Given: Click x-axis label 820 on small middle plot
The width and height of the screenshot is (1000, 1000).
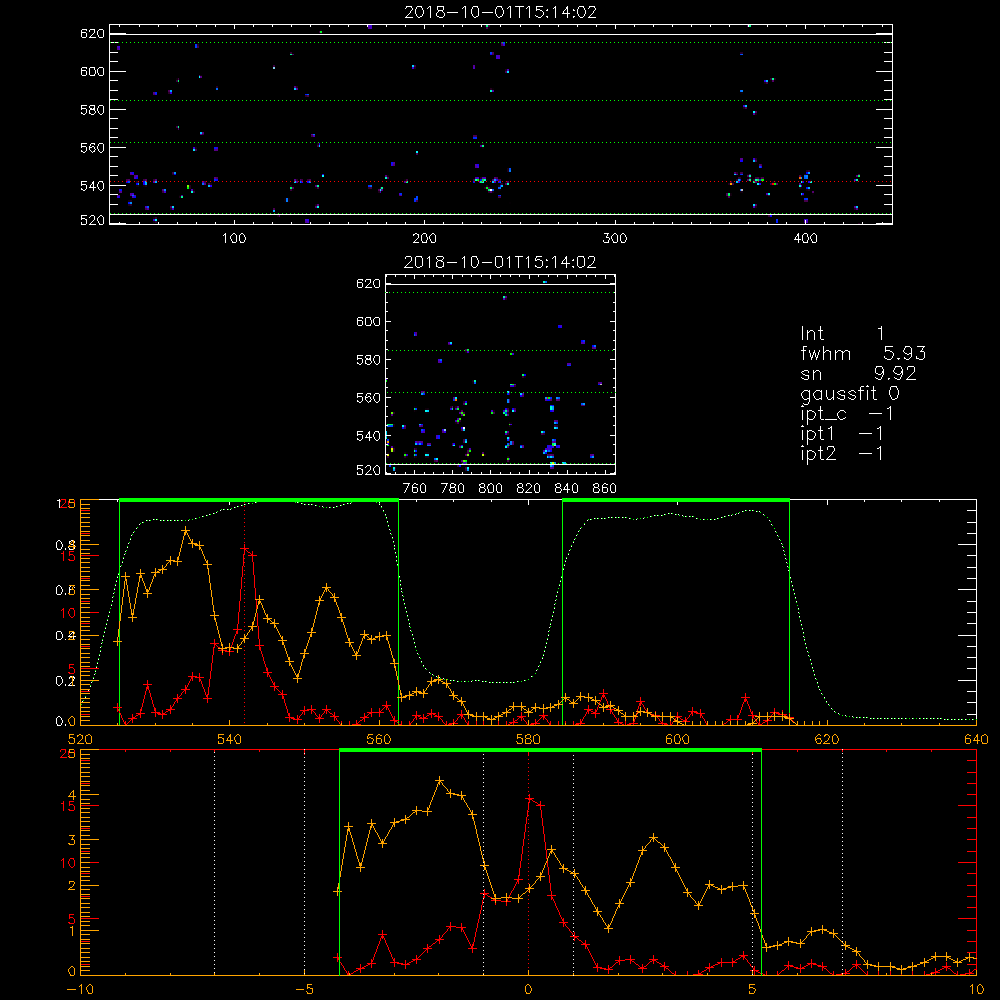Looking at the screenshot, I should [529, 489].
